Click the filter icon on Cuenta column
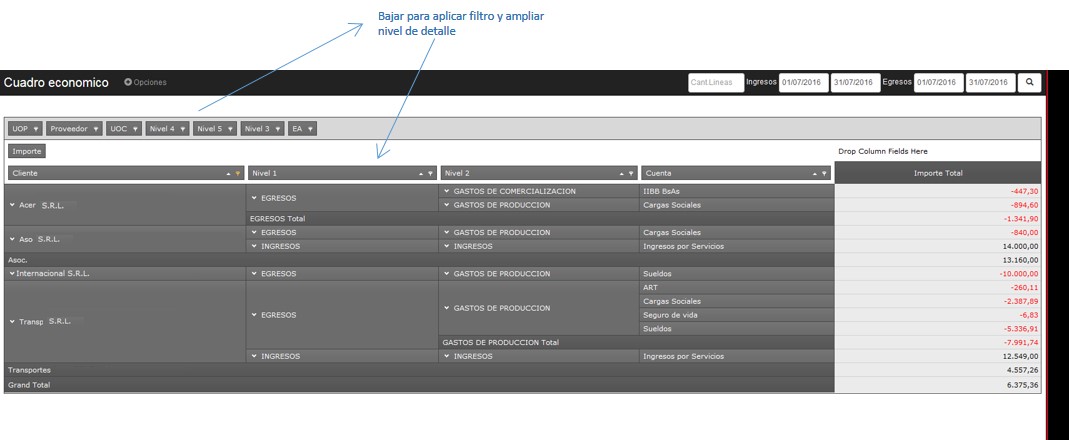 (x=825, y=174)
